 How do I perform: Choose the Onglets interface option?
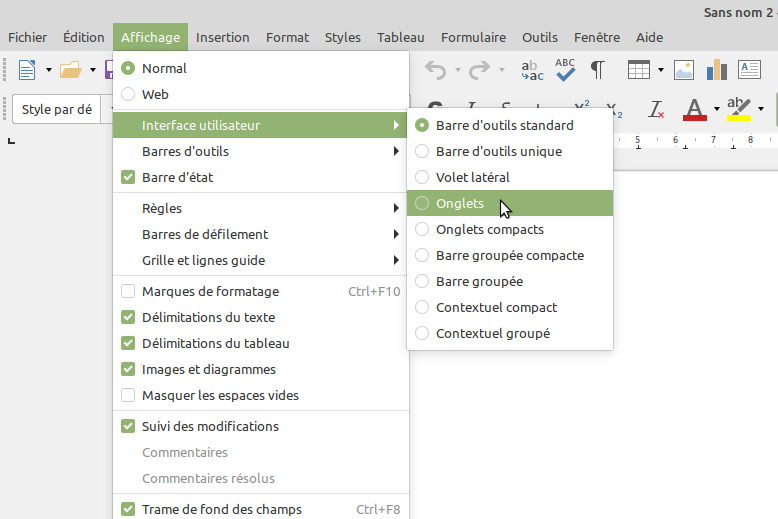[x=460, y=203]
